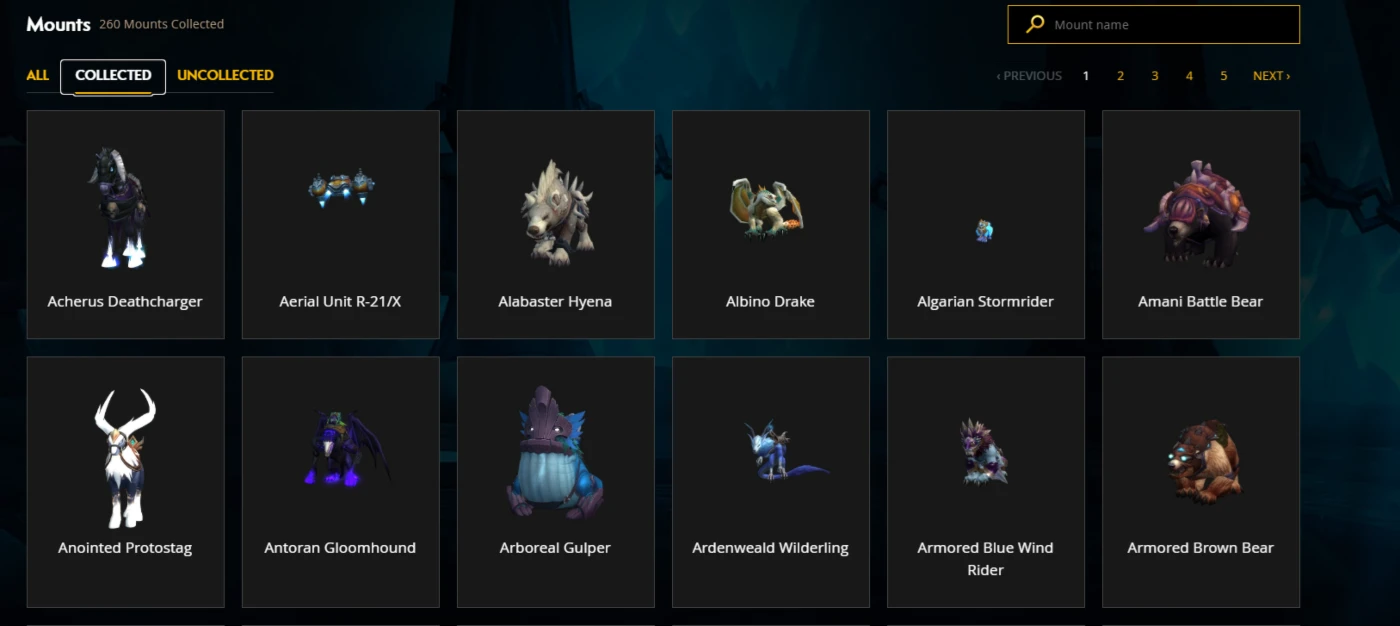
Task: Click the NEXT page link
Action: (x=1271, y=76)
